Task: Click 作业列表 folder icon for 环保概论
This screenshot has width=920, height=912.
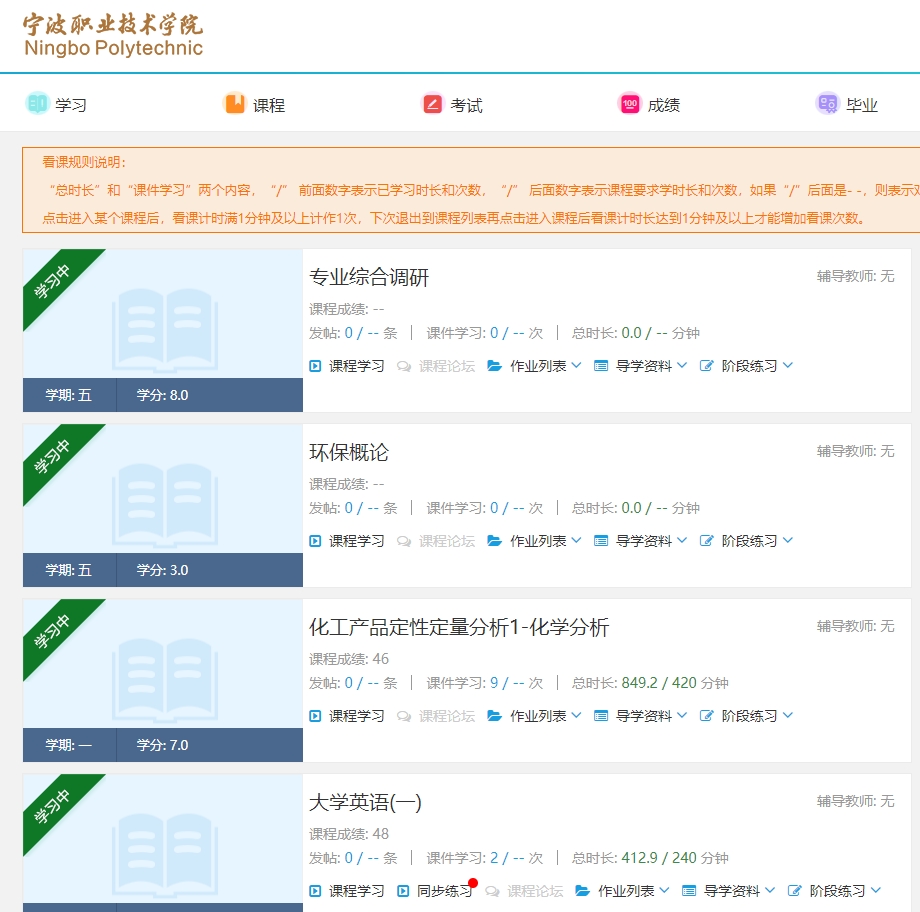Action: coord(494,541)
